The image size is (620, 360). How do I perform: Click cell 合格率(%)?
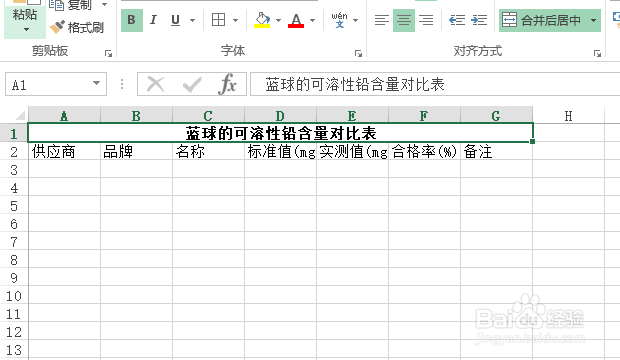[x=424, y=152]
